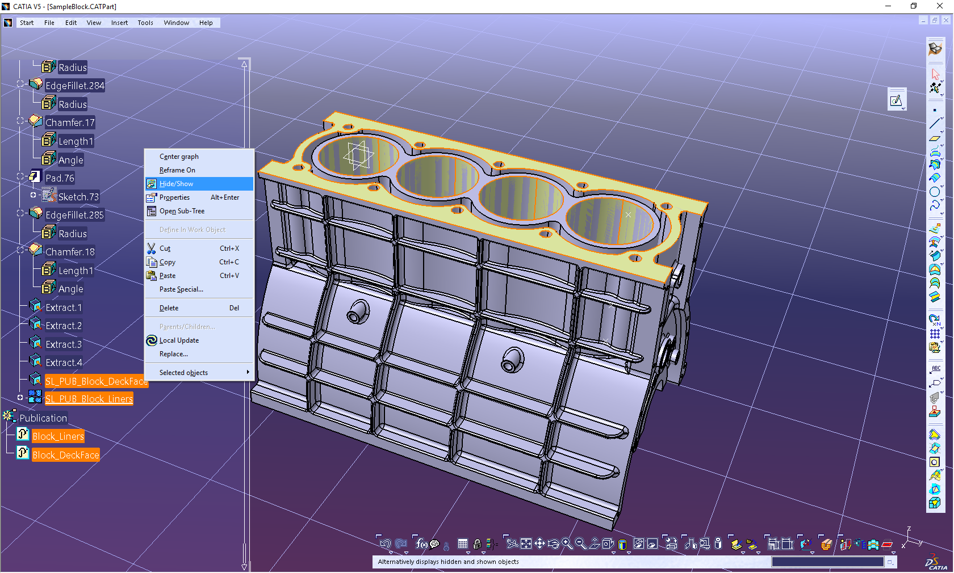Click the Select arrow tool in right toolbar

coord(935,74)
